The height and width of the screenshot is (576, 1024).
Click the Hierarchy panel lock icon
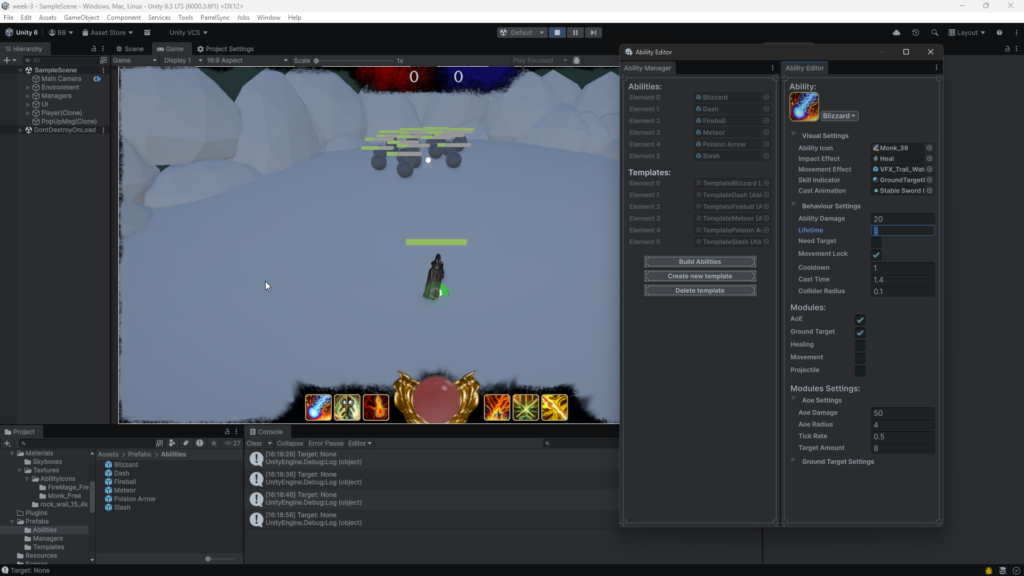click(x=94, y=48)
